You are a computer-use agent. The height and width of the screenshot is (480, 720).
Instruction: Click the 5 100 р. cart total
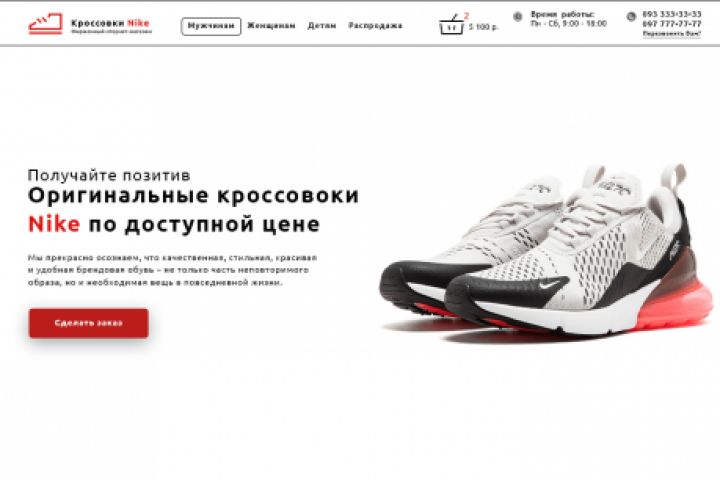coord(483,28)
